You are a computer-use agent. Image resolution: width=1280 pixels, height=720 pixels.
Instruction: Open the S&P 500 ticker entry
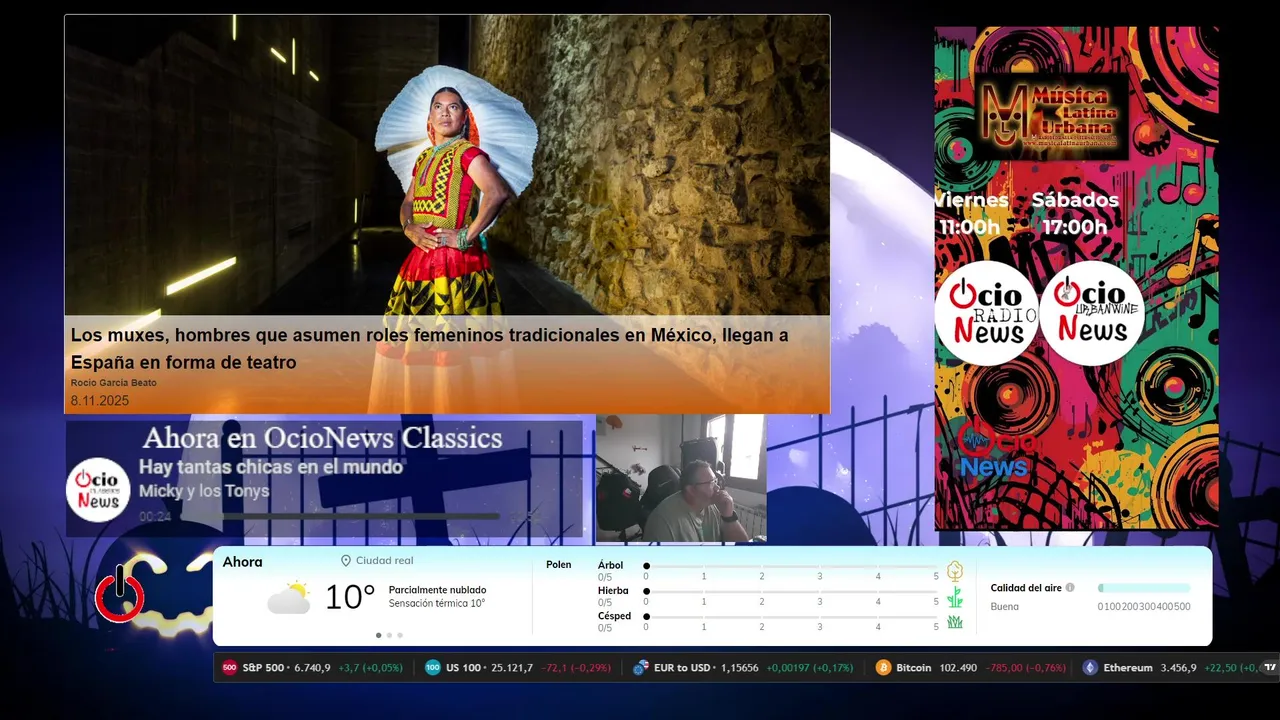click(x=312, y=667)
